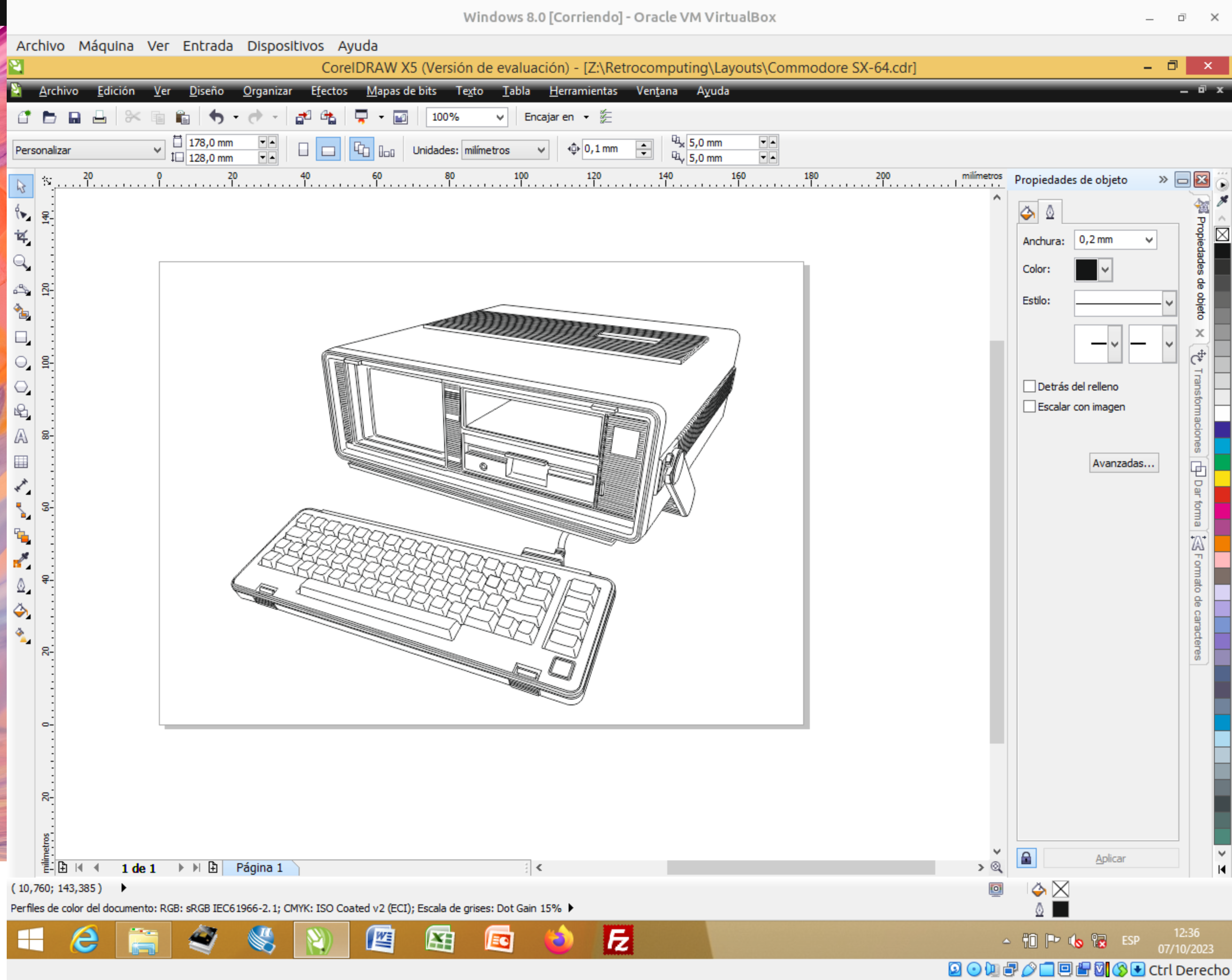
Task: Click the page width 178,0 mm field
Action: point(222,142)
